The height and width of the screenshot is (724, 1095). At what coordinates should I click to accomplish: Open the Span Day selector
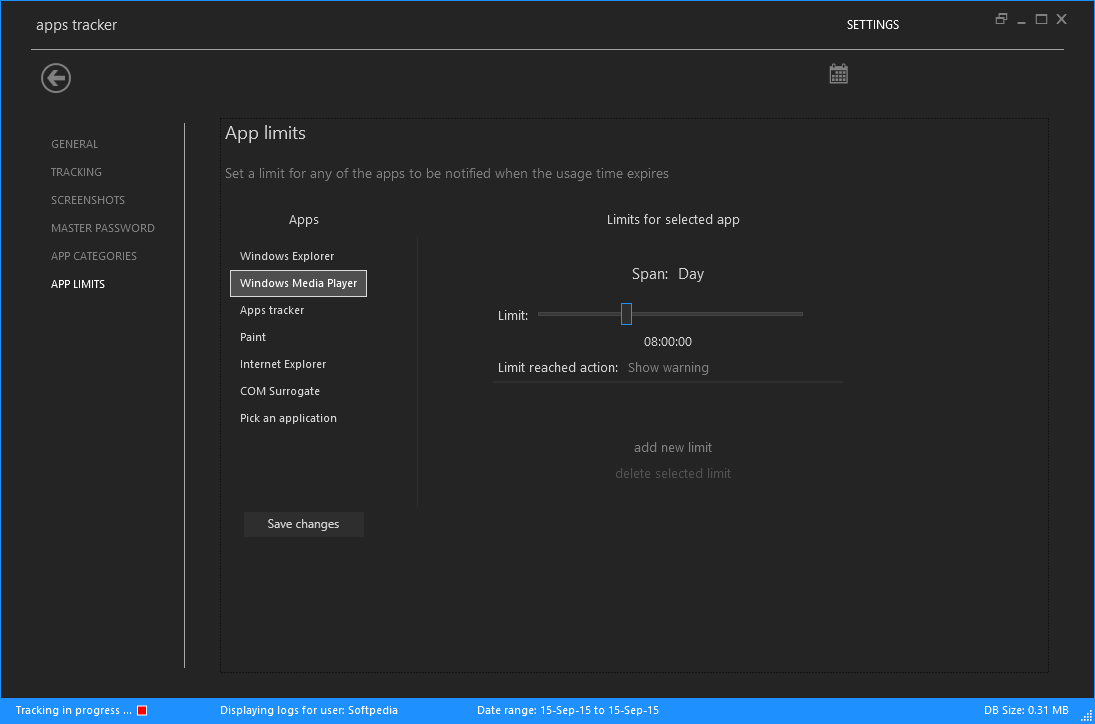tap(691, 274)
